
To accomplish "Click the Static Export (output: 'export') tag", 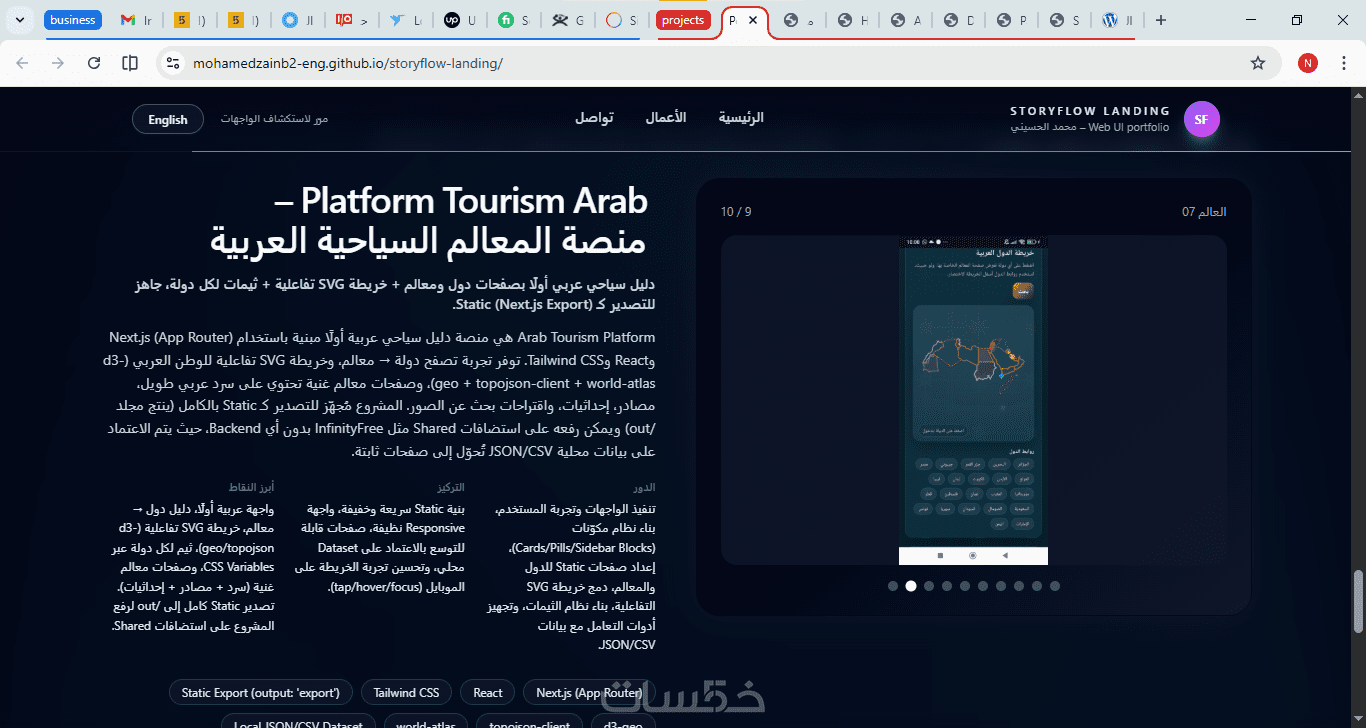I will pyautogui.click(x=261, y=692).
